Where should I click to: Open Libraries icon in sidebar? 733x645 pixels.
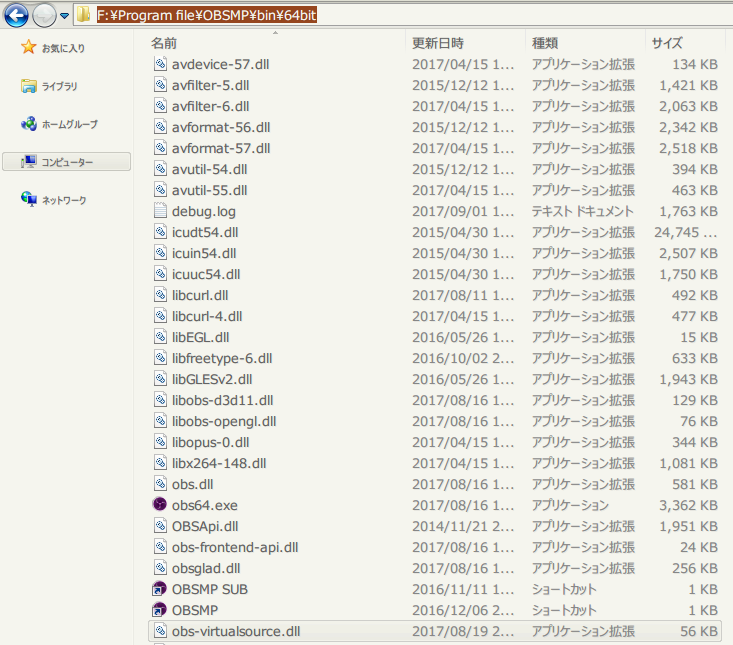coord(29,86)
